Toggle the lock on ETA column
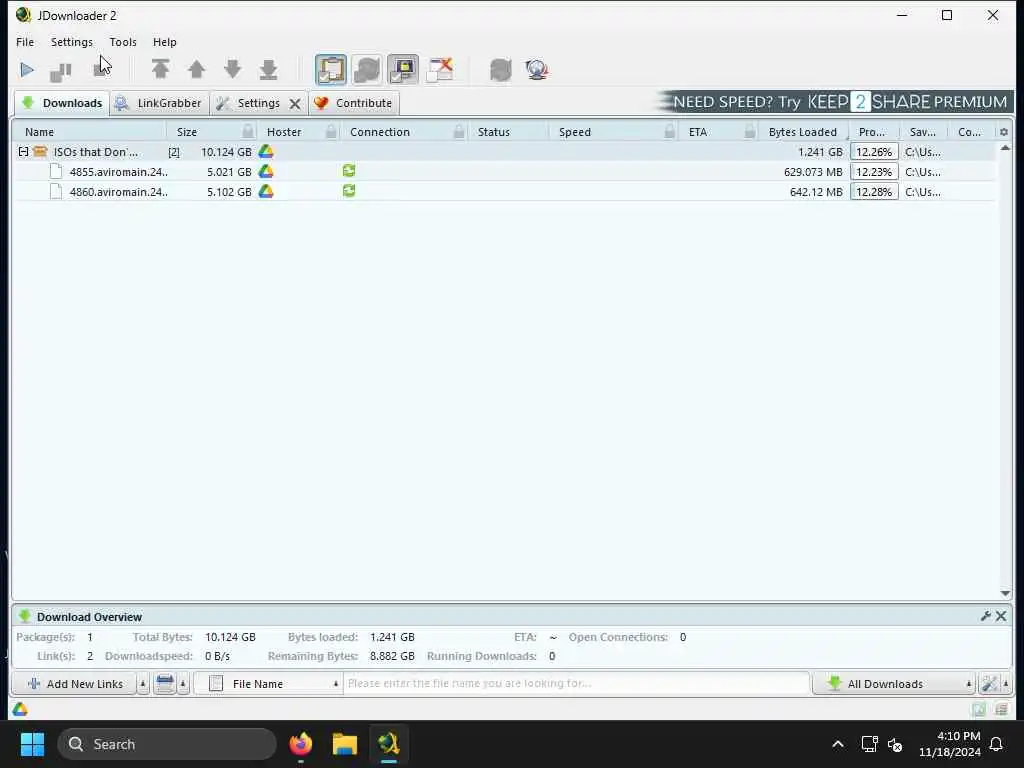The height and width of the screenshot is (768, 1024). [750, 131]
